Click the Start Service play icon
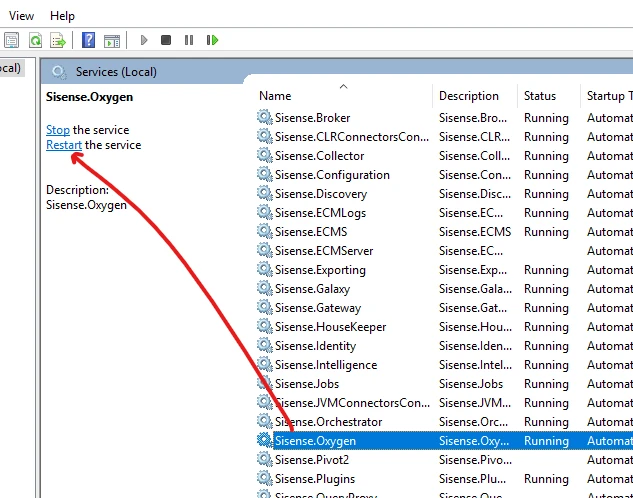This screenshot has width=633, height=498. point(144,40)
